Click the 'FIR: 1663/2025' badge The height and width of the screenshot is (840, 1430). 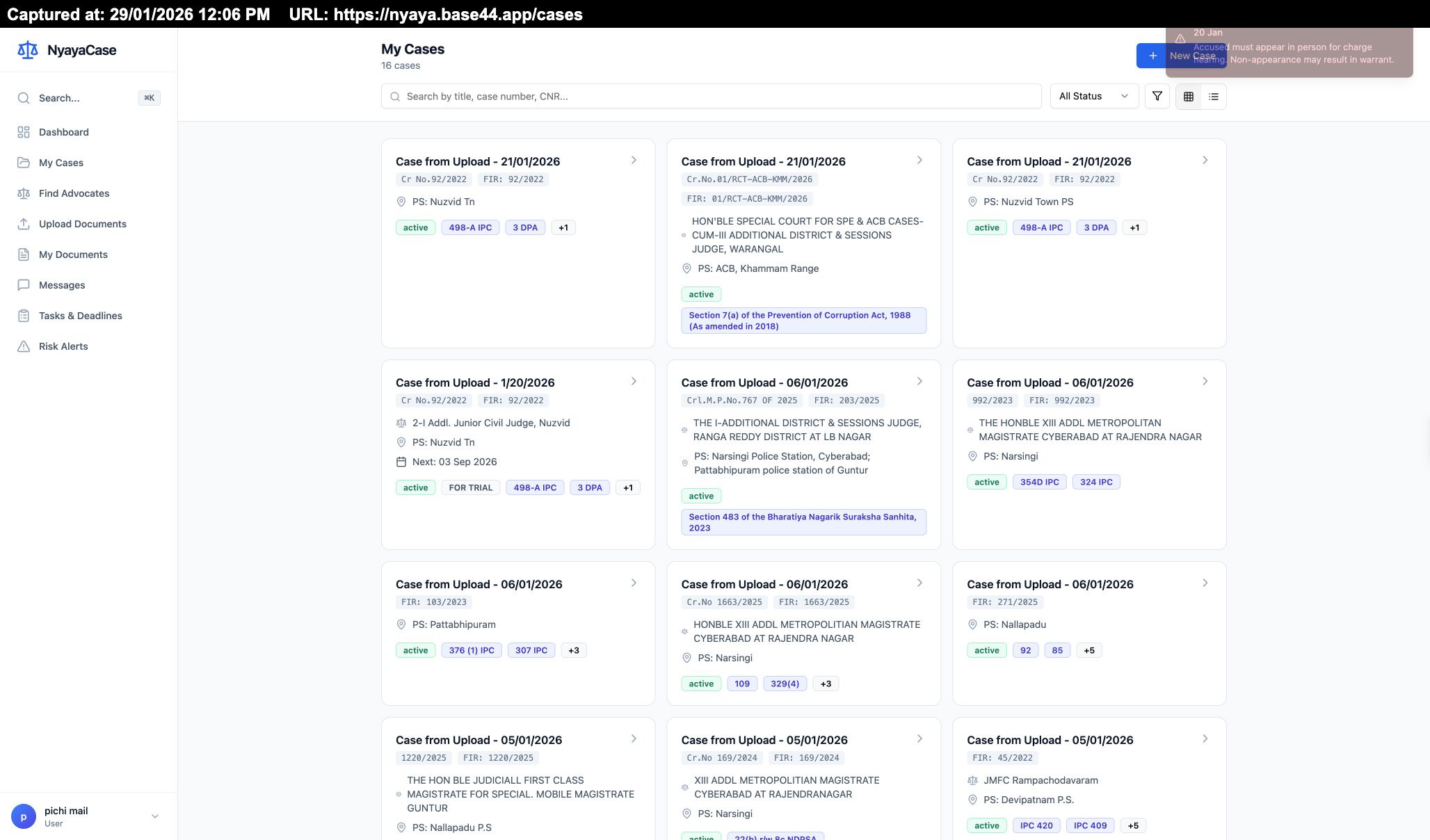tap(814, 602)
